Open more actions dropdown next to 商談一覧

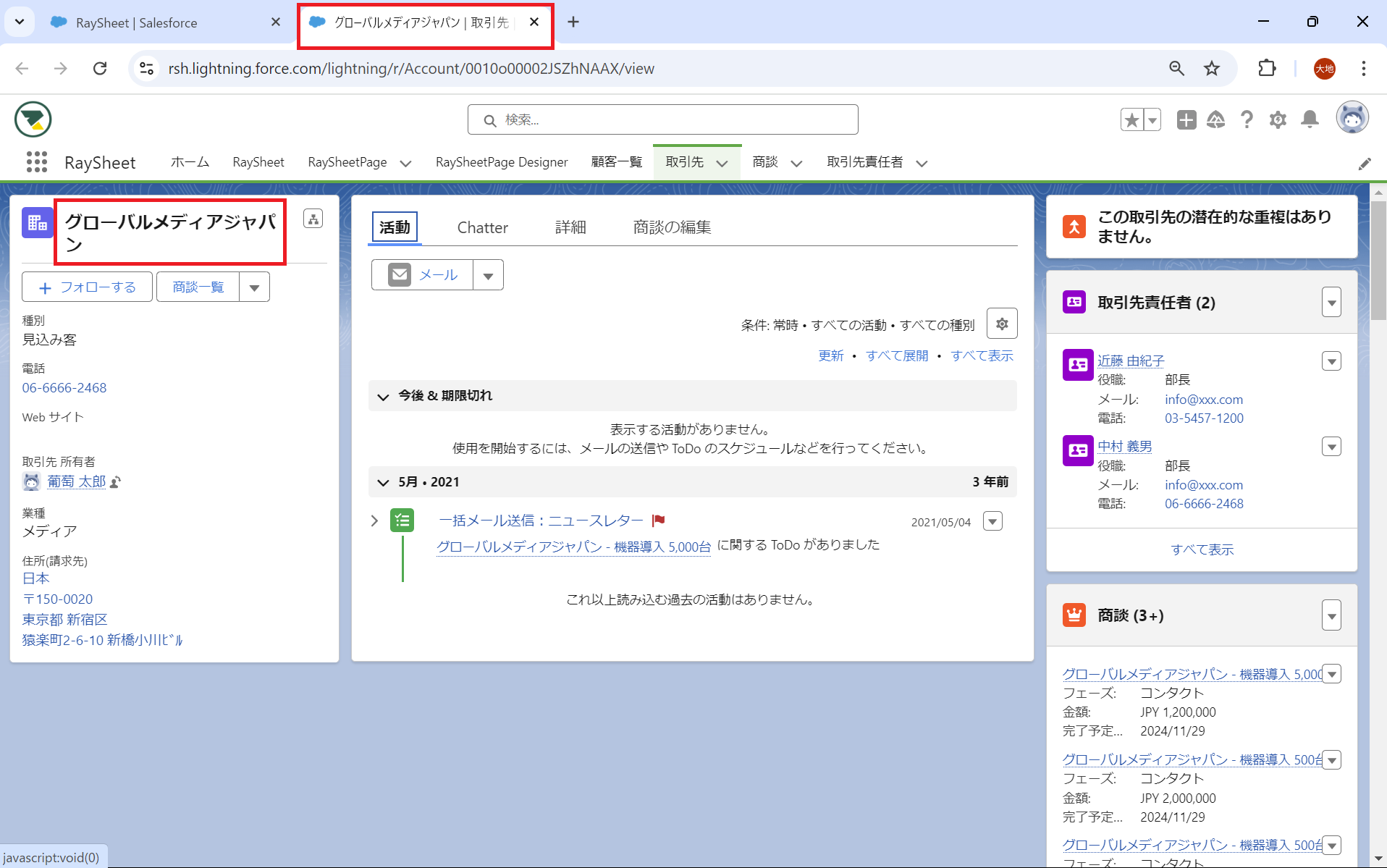click(x=254, y=287)
